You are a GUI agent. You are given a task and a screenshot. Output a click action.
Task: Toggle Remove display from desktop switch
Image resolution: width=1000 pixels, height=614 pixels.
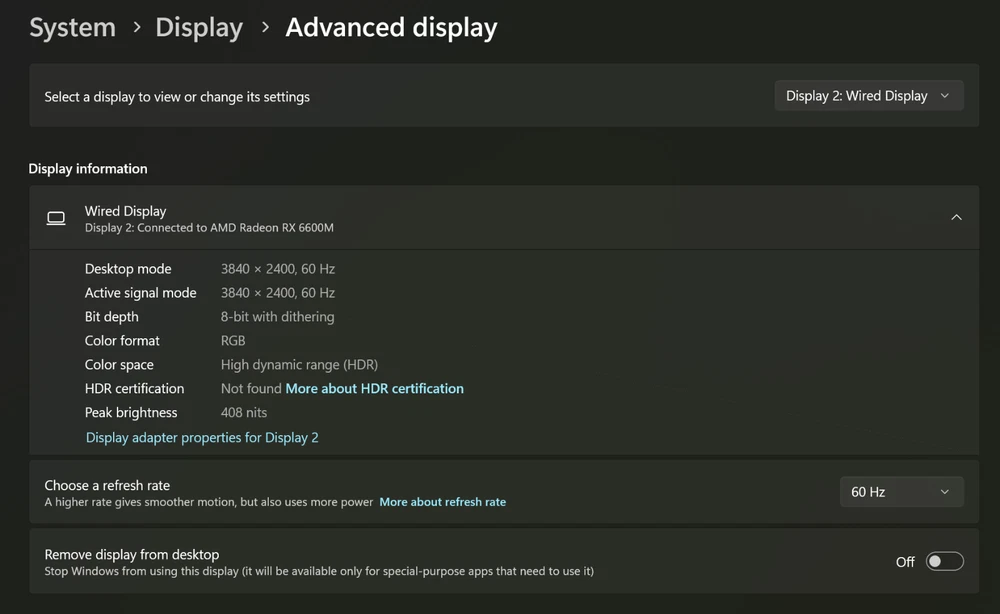[x=944, y=562]
